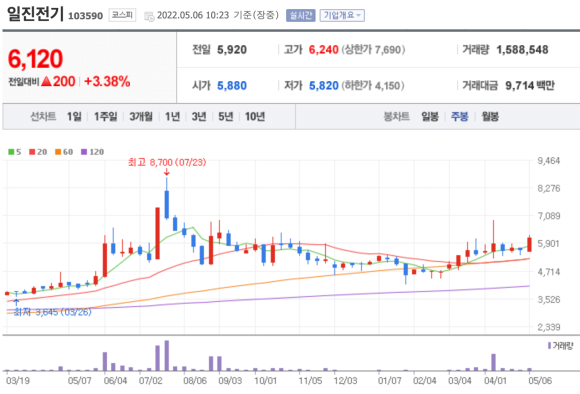This screenshot has width=580, height=394.
Task: Select the 10년 line chart tab
Action: click(x=255, y=117)
